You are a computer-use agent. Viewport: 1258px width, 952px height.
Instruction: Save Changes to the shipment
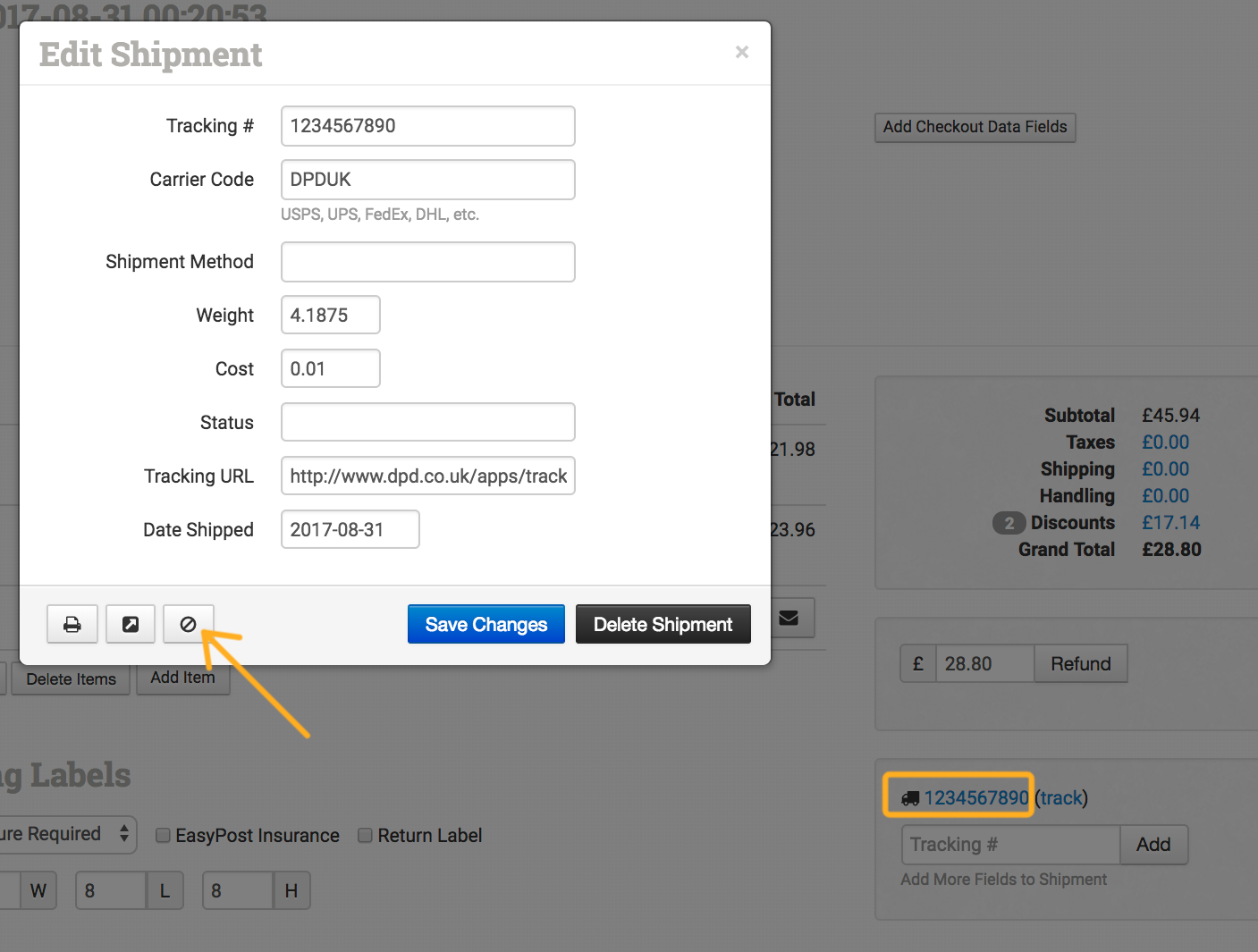(x=486, y=624)
